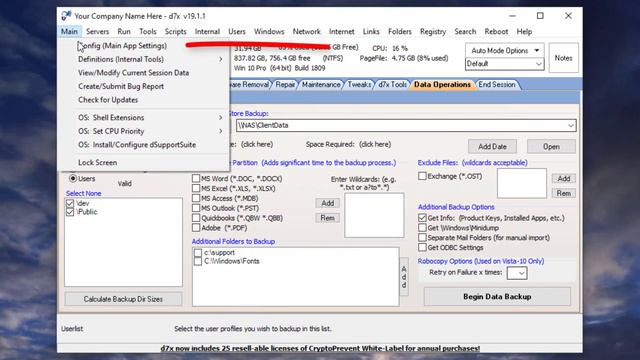Open the Network menu
Screen dimensions: 640x360
click(x=307, y=31)
